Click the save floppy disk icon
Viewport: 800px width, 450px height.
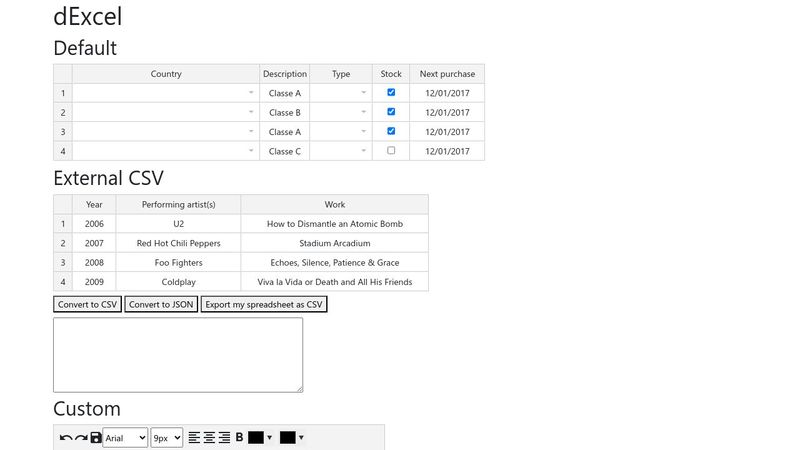point(96,438)
